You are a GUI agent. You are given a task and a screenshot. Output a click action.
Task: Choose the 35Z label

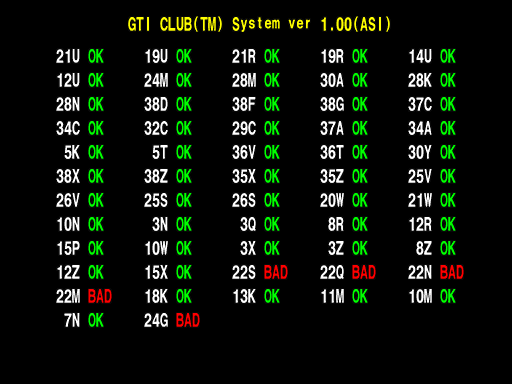click(x=332, y=176)
